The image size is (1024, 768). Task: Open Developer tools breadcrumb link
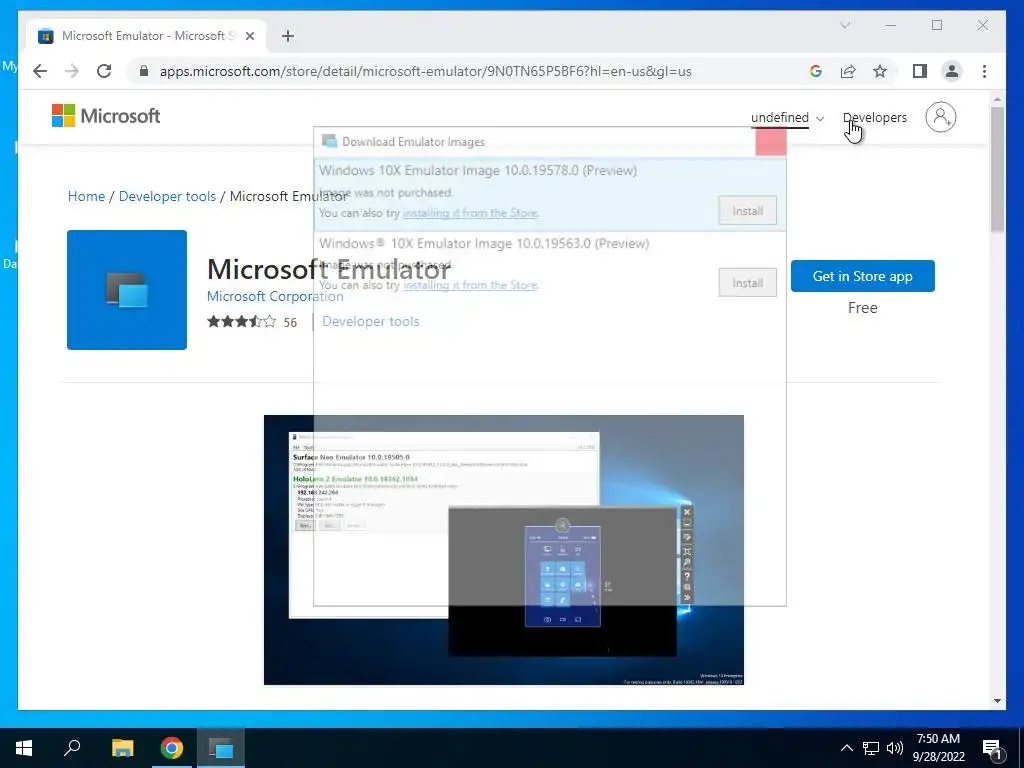[167, 196]
